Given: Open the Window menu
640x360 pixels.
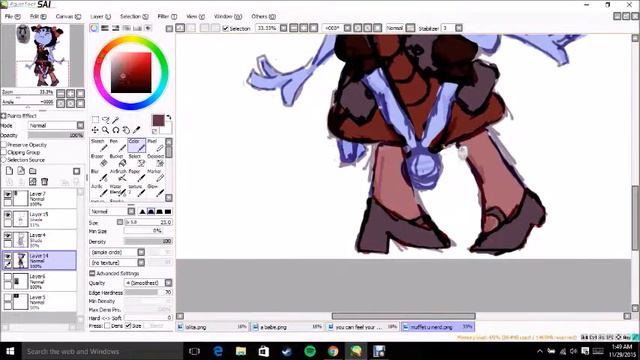Looking at the screenshot, I should pos(228,16).
